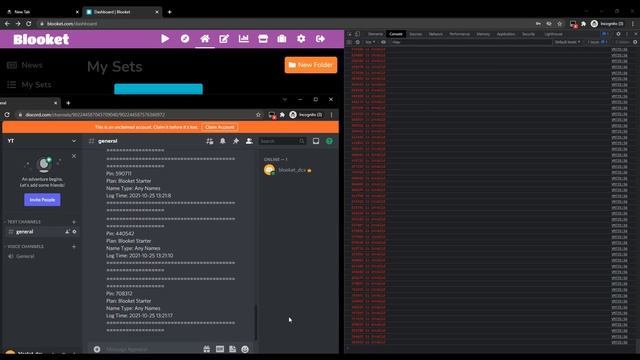Create invite for general channel

[x=67, y=231]
